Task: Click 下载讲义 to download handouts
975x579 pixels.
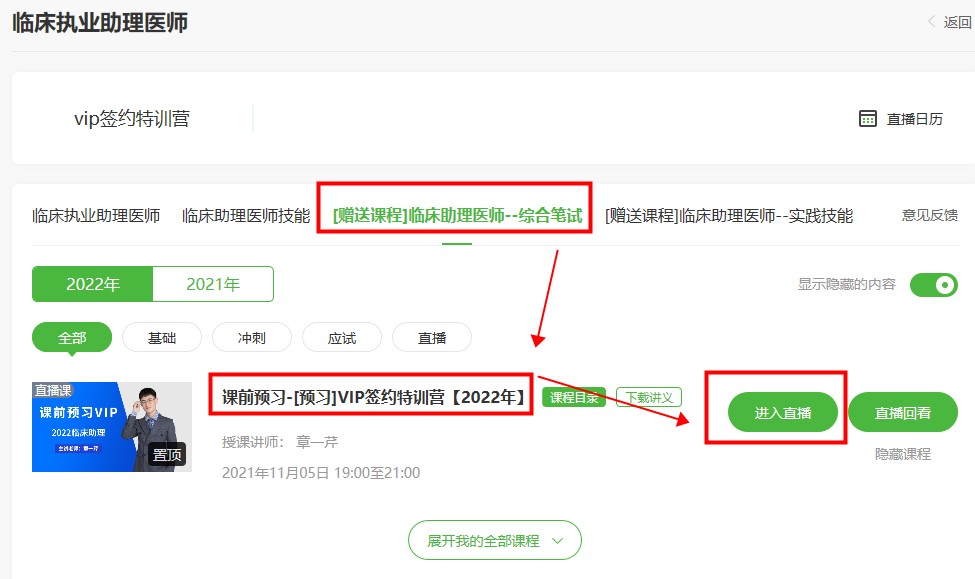Action: pos(648,397)
